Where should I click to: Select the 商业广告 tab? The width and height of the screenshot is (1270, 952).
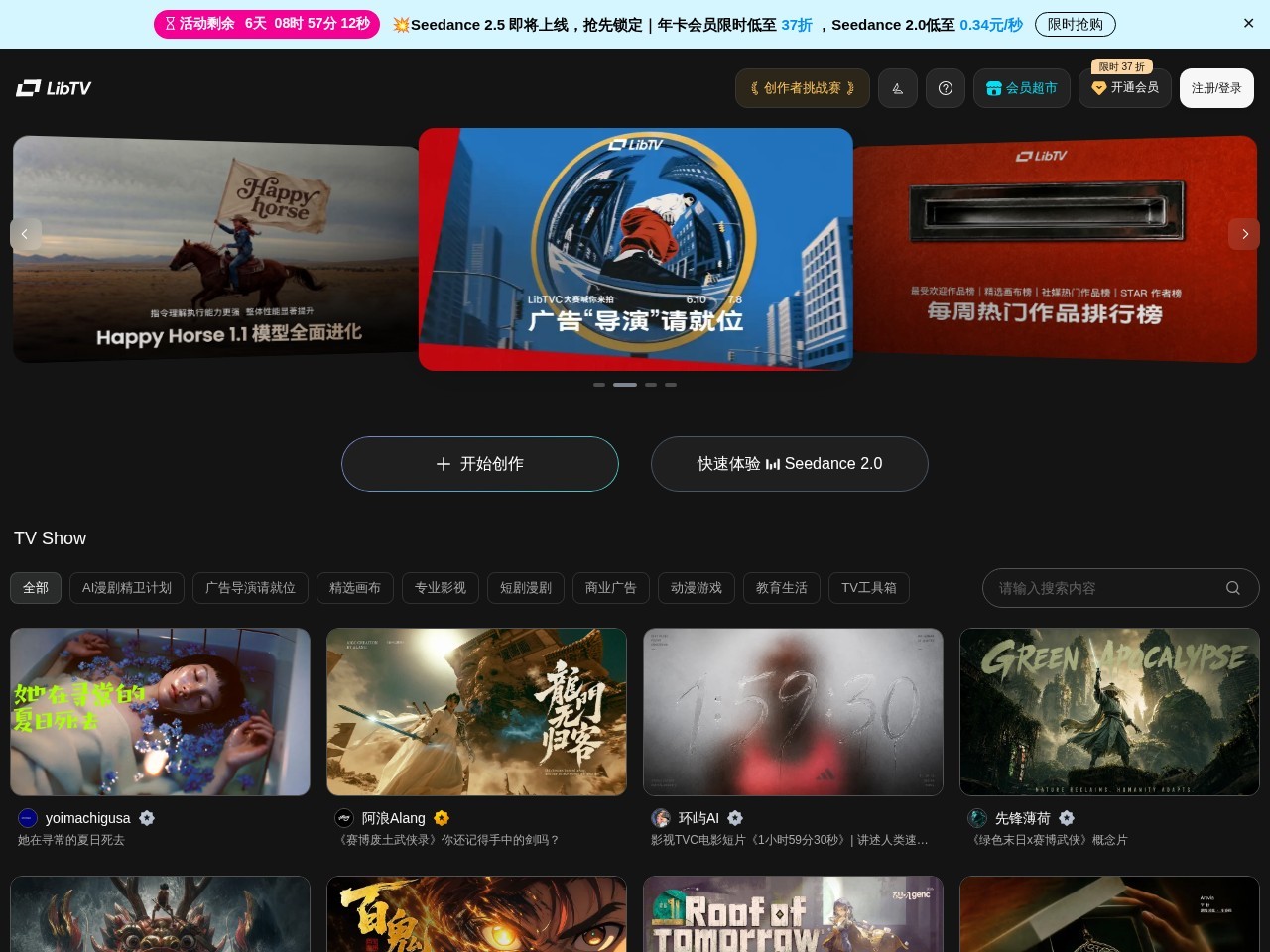point(611,588)
